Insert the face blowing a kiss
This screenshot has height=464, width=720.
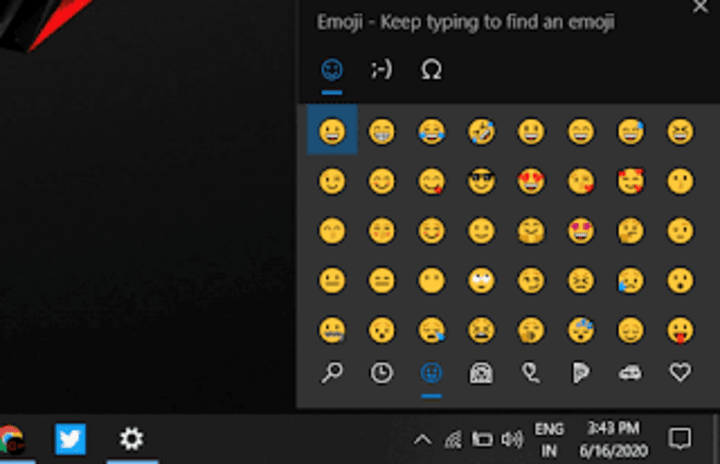[581, 181]
